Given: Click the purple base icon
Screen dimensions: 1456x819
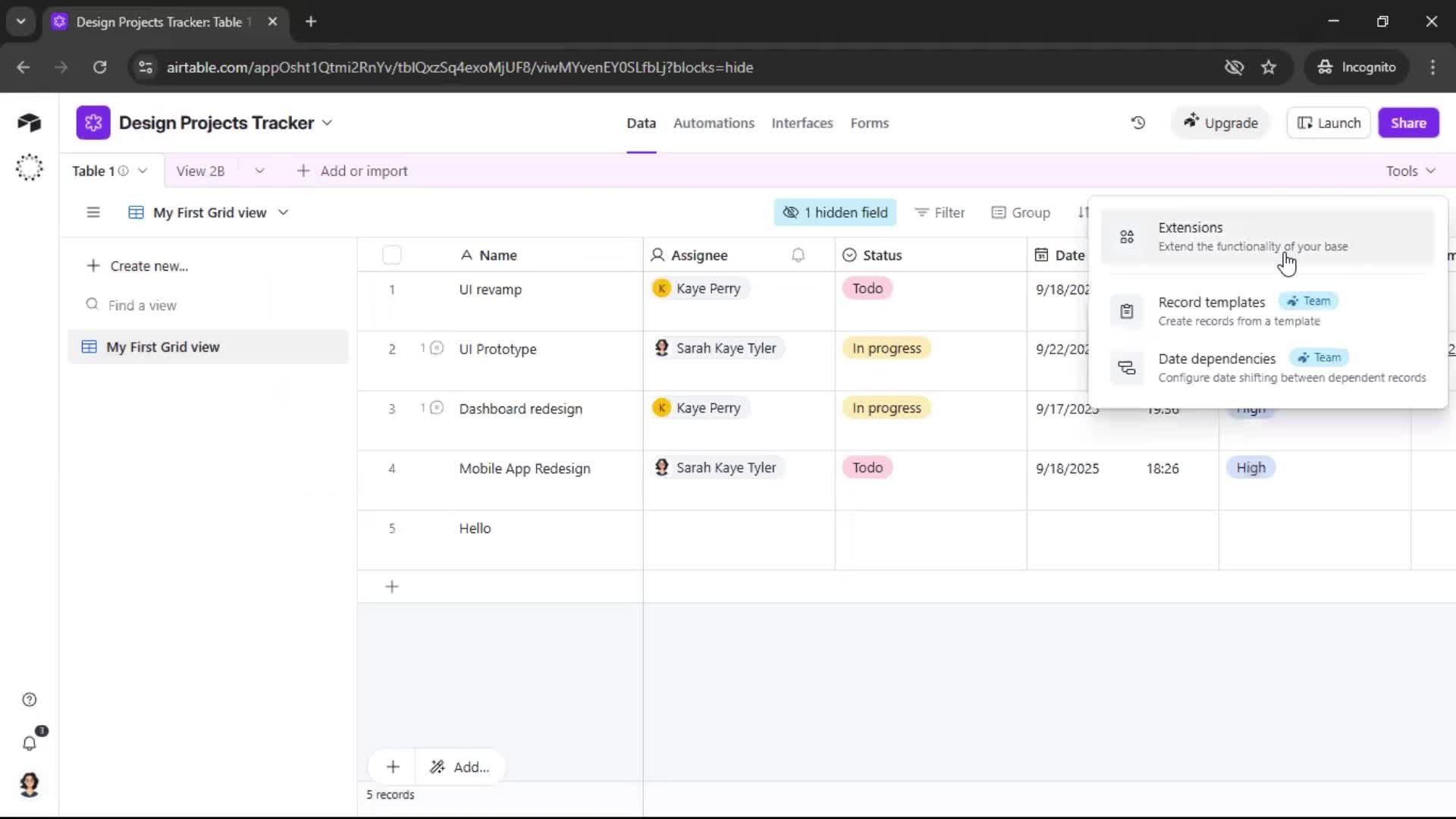Looking at the screenshot, I should 93,123.
